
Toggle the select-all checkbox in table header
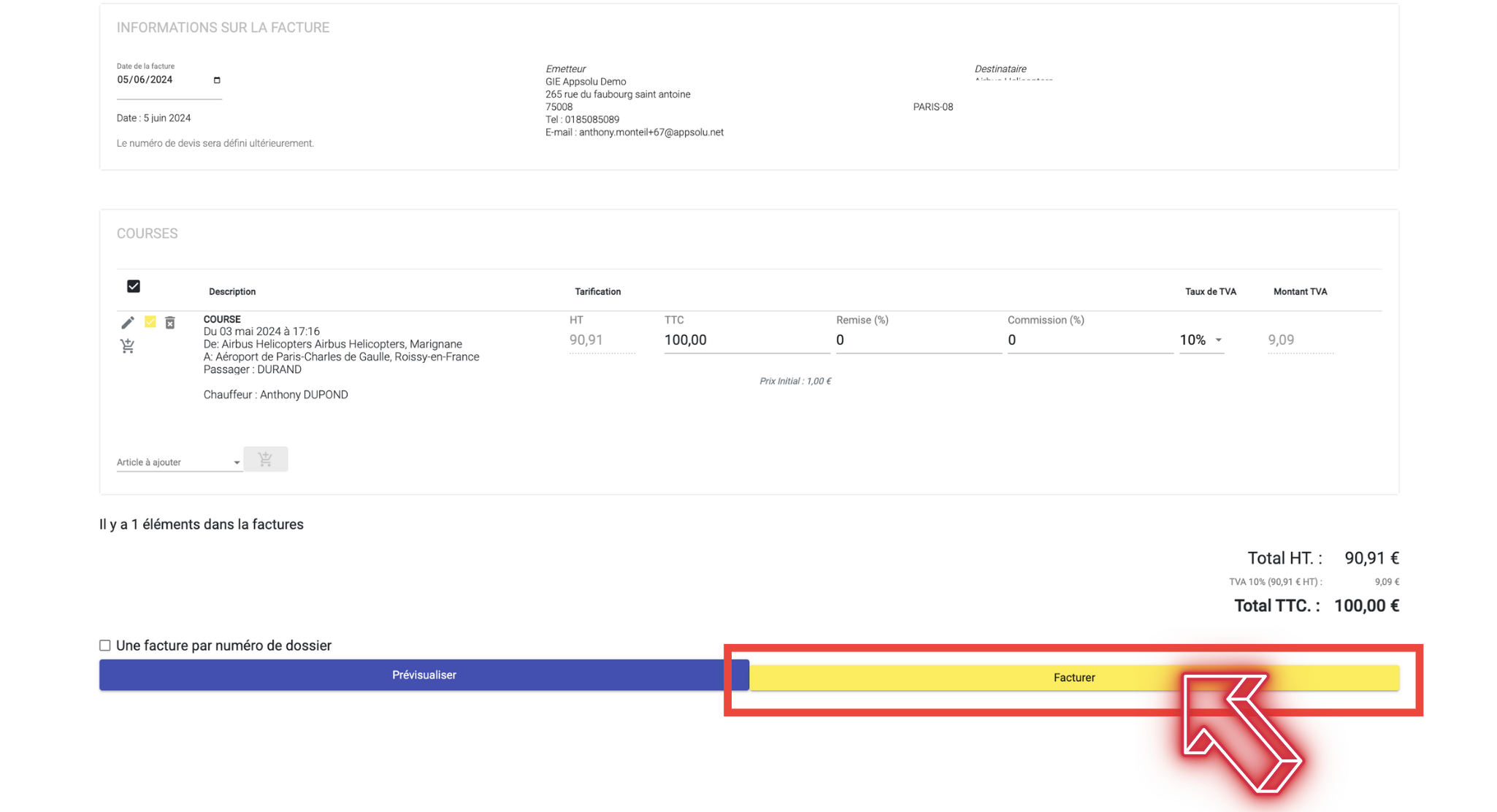134,286
